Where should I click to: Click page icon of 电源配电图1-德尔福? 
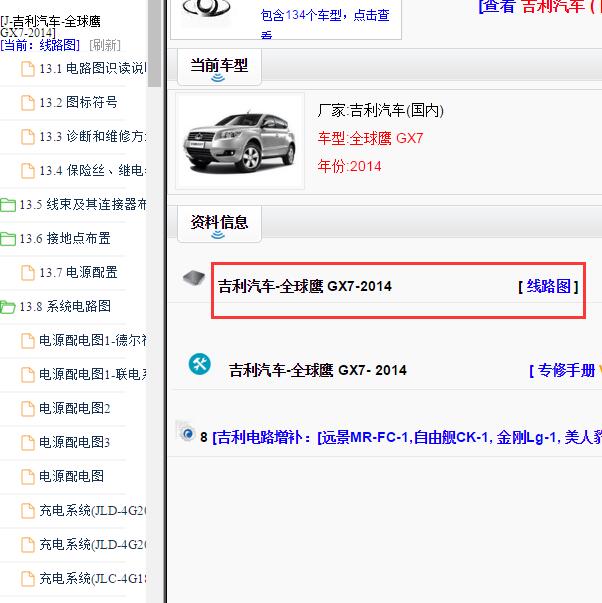pyautogui.click(x=27, y=341)
